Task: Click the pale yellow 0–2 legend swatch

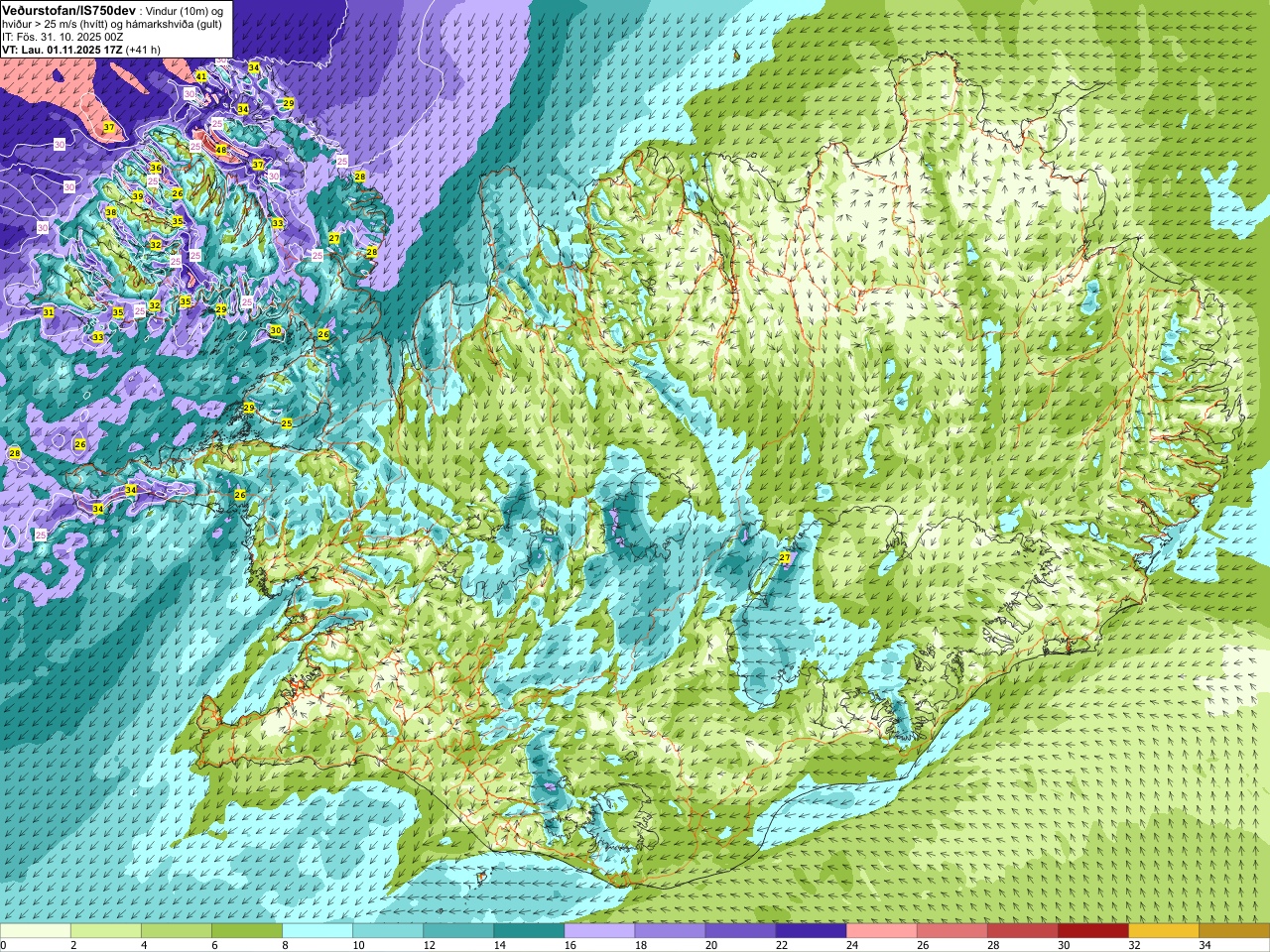Action: coord(36,931)
